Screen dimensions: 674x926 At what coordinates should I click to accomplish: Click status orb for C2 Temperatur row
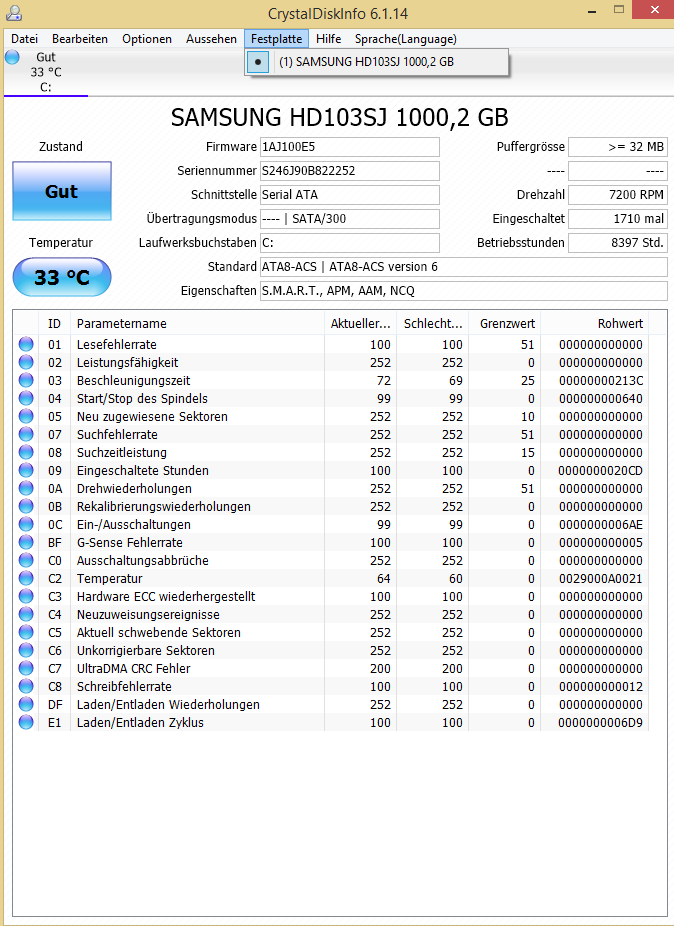tap(26, 579)
